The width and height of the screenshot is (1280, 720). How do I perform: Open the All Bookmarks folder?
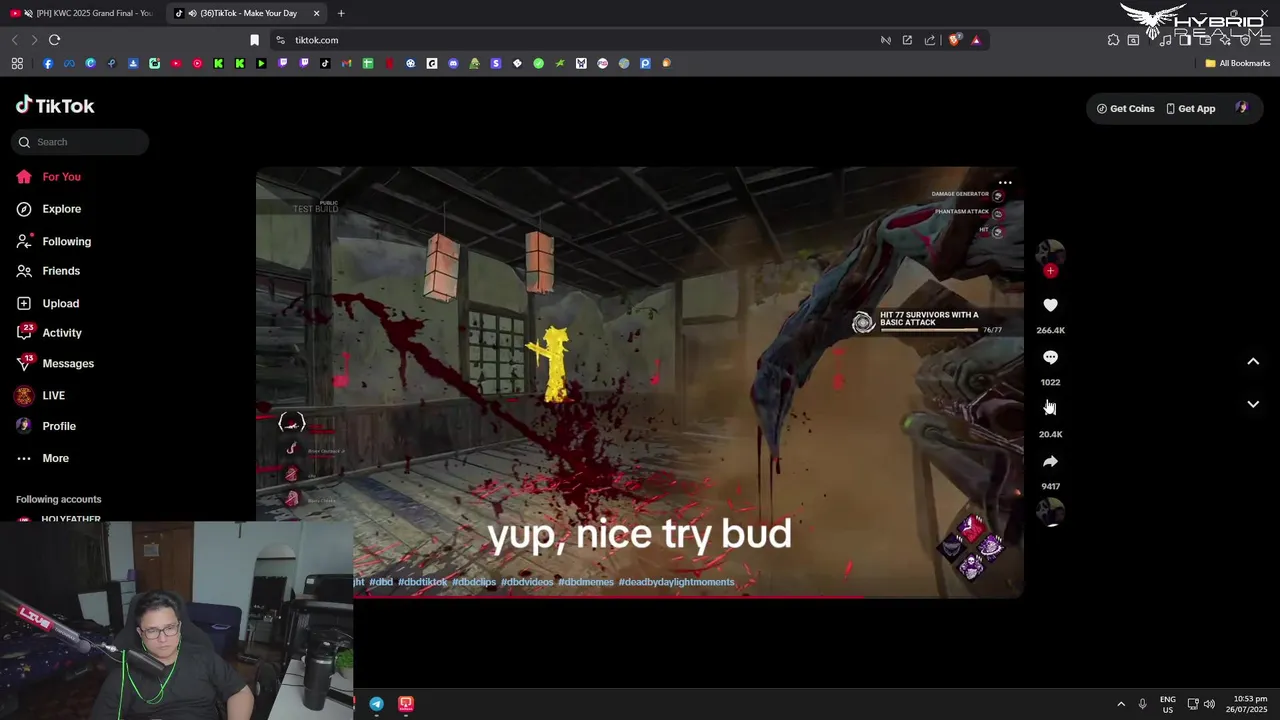(x=1237, y=63)
